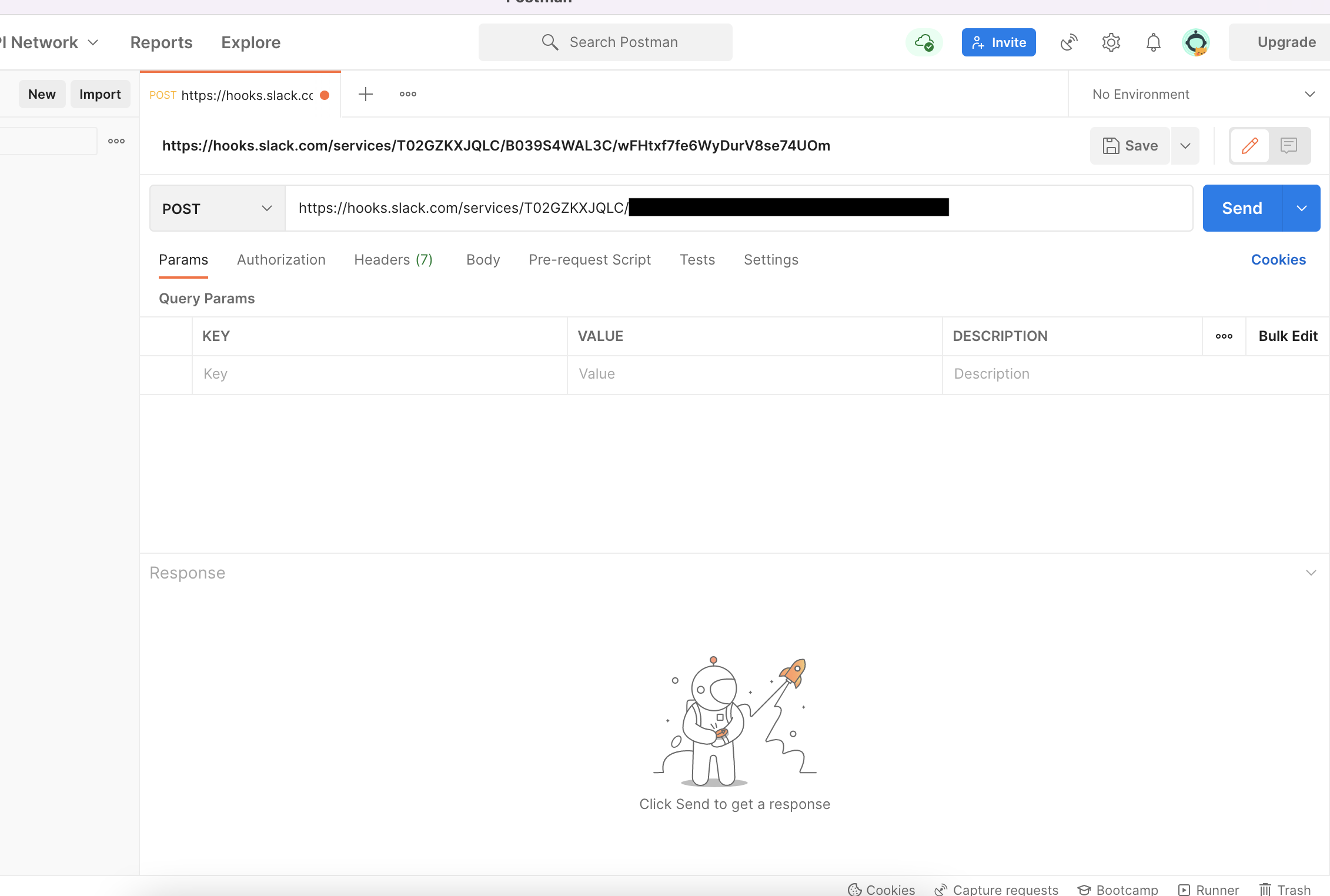Click the Upgrade button
Image resolution: width=1330 pixels, height=896 pixels.
coord(1279,42)
